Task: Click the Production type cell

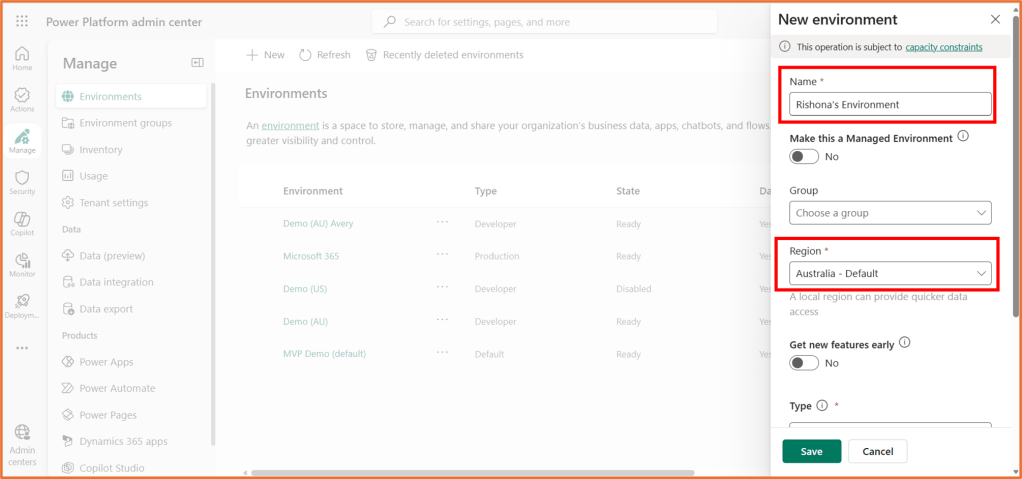Action: pos(497,256)
